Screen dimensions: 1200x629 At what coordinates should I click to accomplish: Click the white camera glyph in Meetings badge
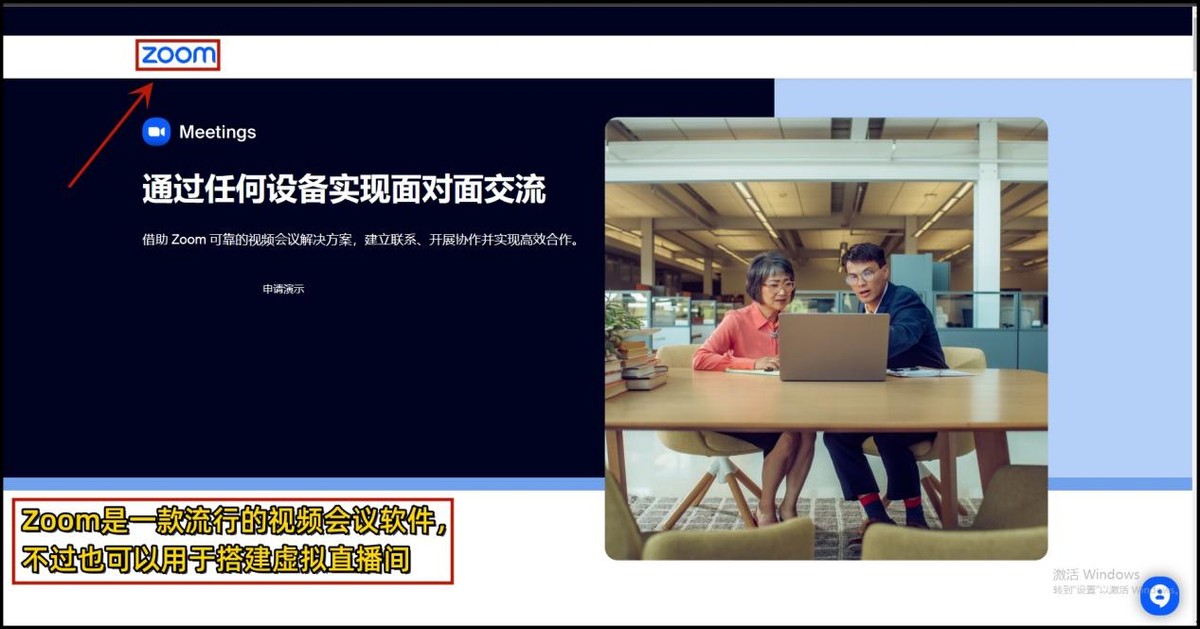point(155,132)
